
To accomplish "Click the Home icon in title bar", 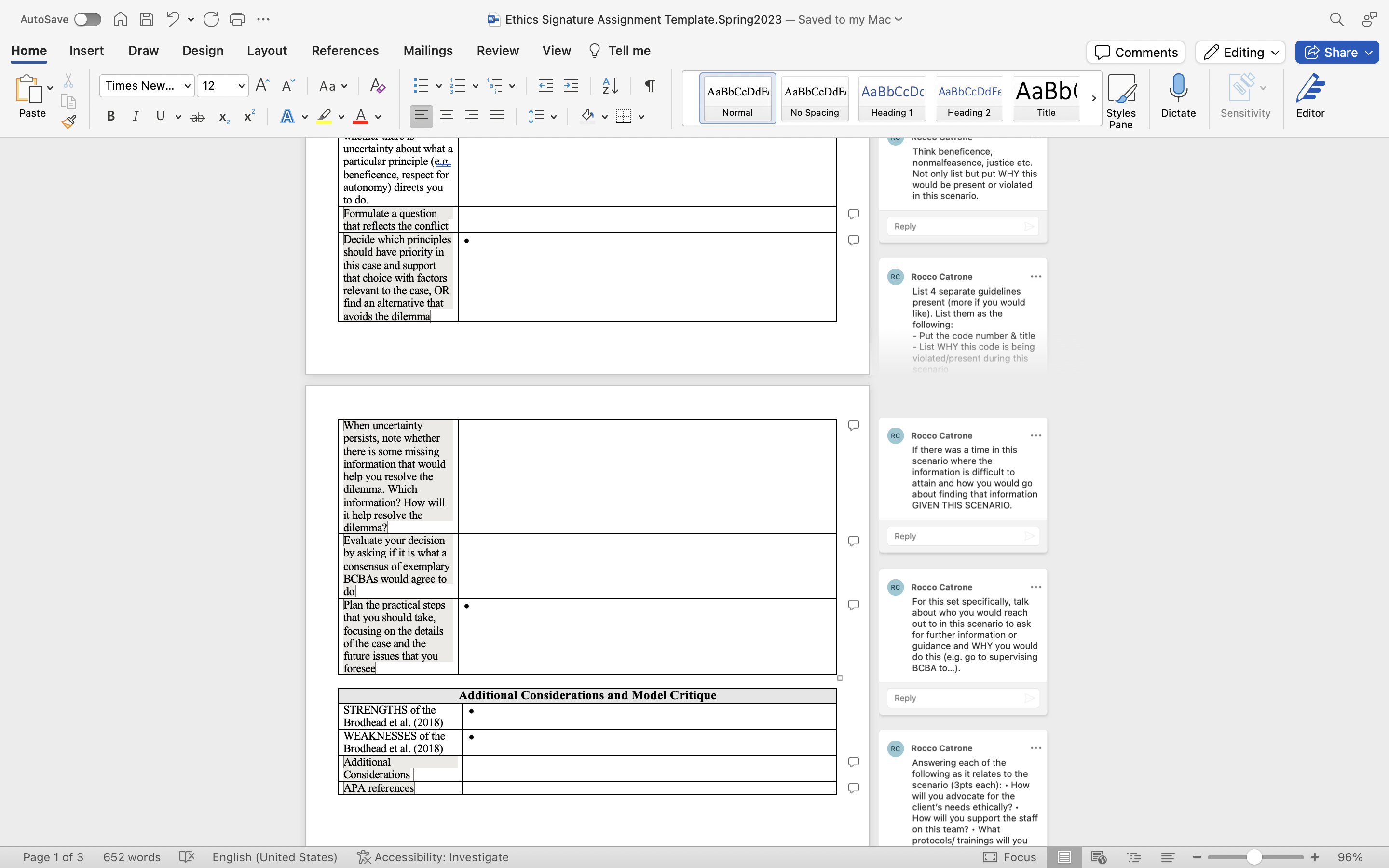I will pyautogui.click(x=120, y=19).
